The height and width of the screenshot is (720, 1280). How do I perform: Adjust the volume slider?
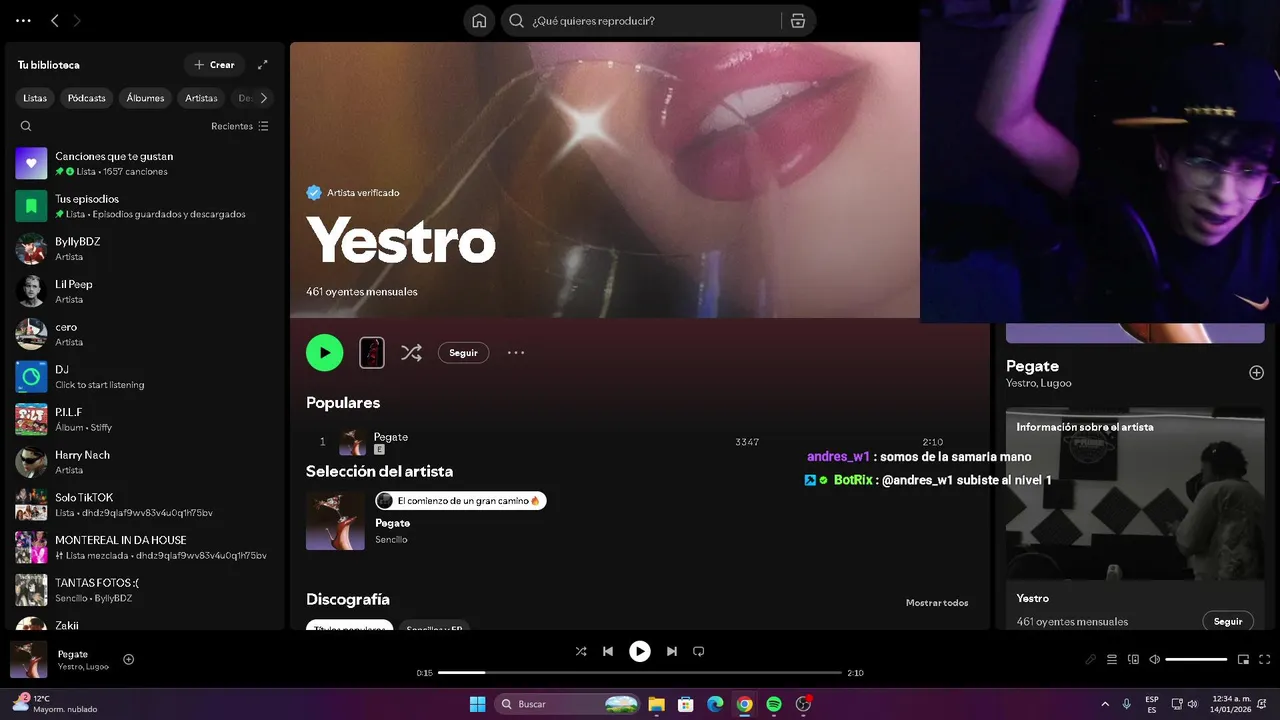[1196, 659]
